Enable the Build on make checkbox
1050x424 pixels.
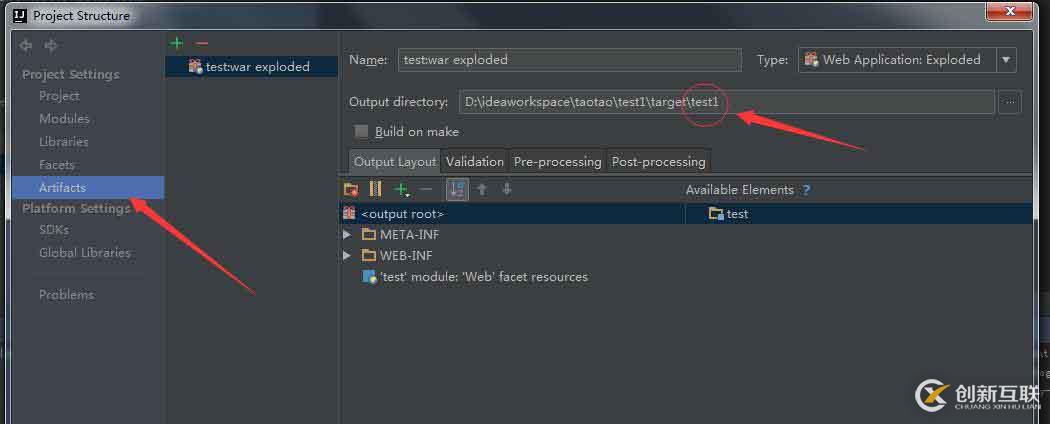point(361,132)
